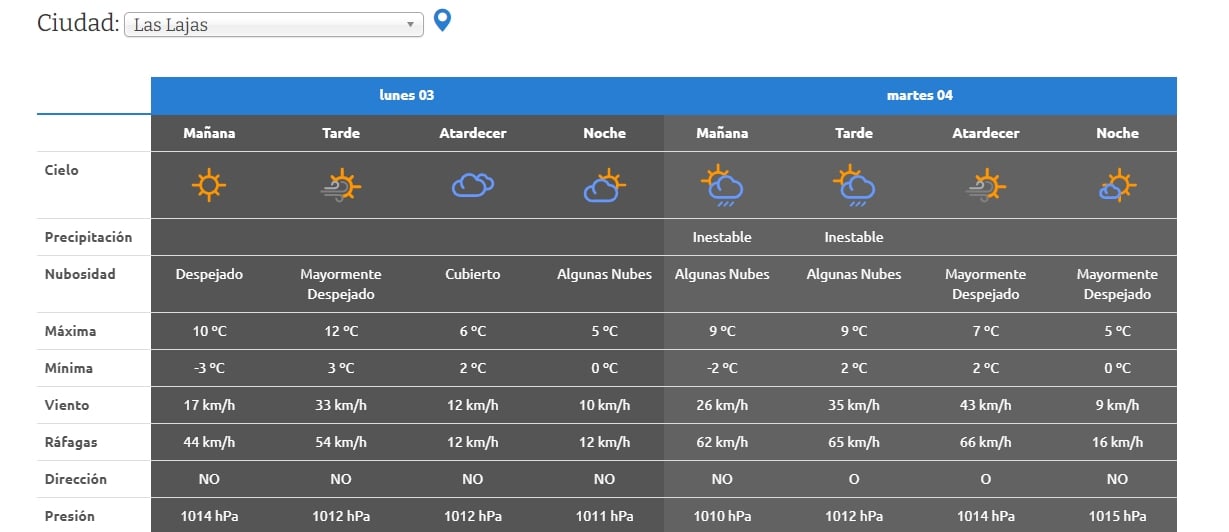Click the Dirección row label

tap(75, 479)
